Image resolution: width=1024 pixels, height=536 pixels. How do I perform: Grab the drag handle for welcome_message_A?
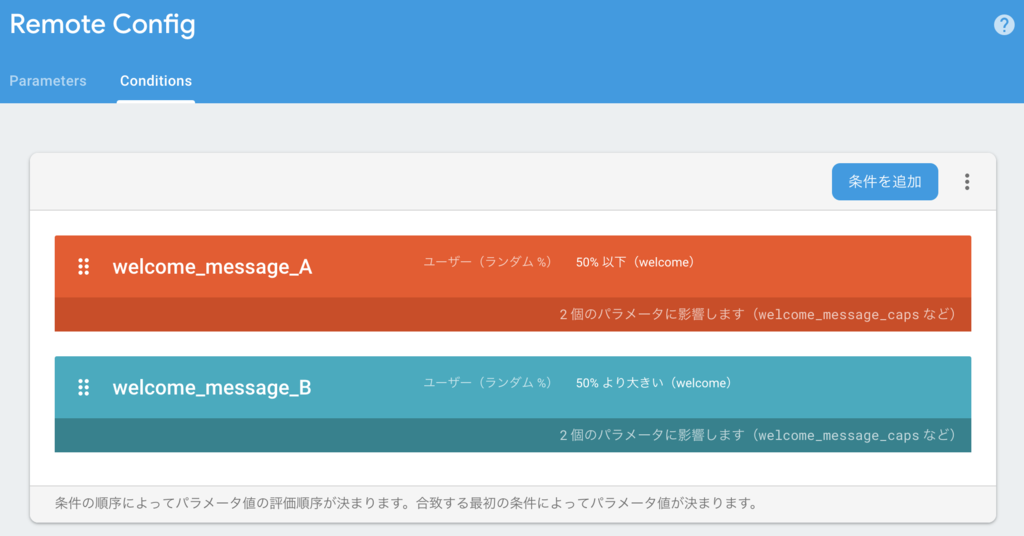coord(84,266)
